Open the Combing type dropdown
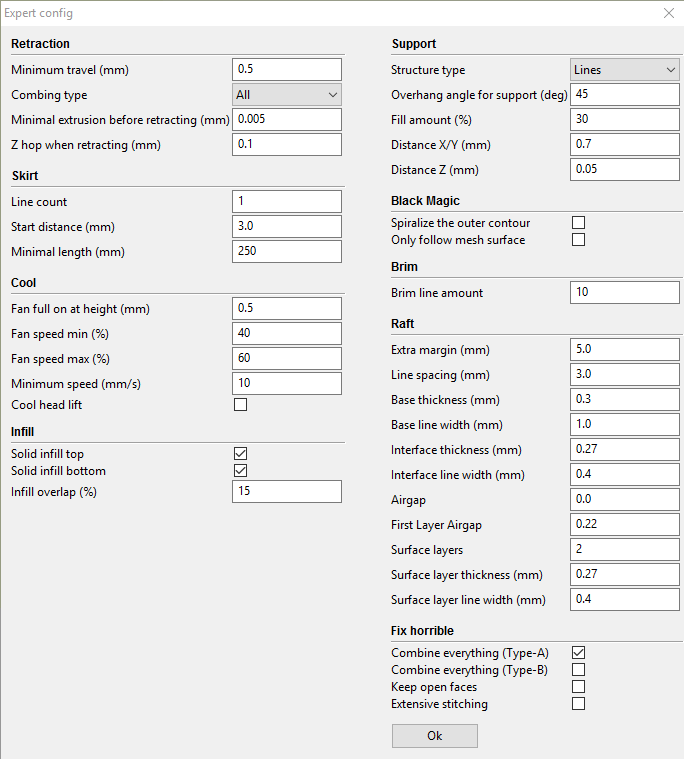This screenshot has height=759, width=684. 287,95
